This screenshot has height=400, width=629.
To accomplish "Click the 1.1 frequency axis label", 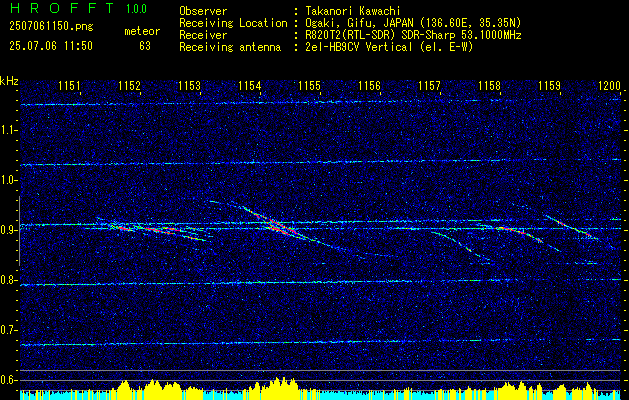I will (9, 130).
